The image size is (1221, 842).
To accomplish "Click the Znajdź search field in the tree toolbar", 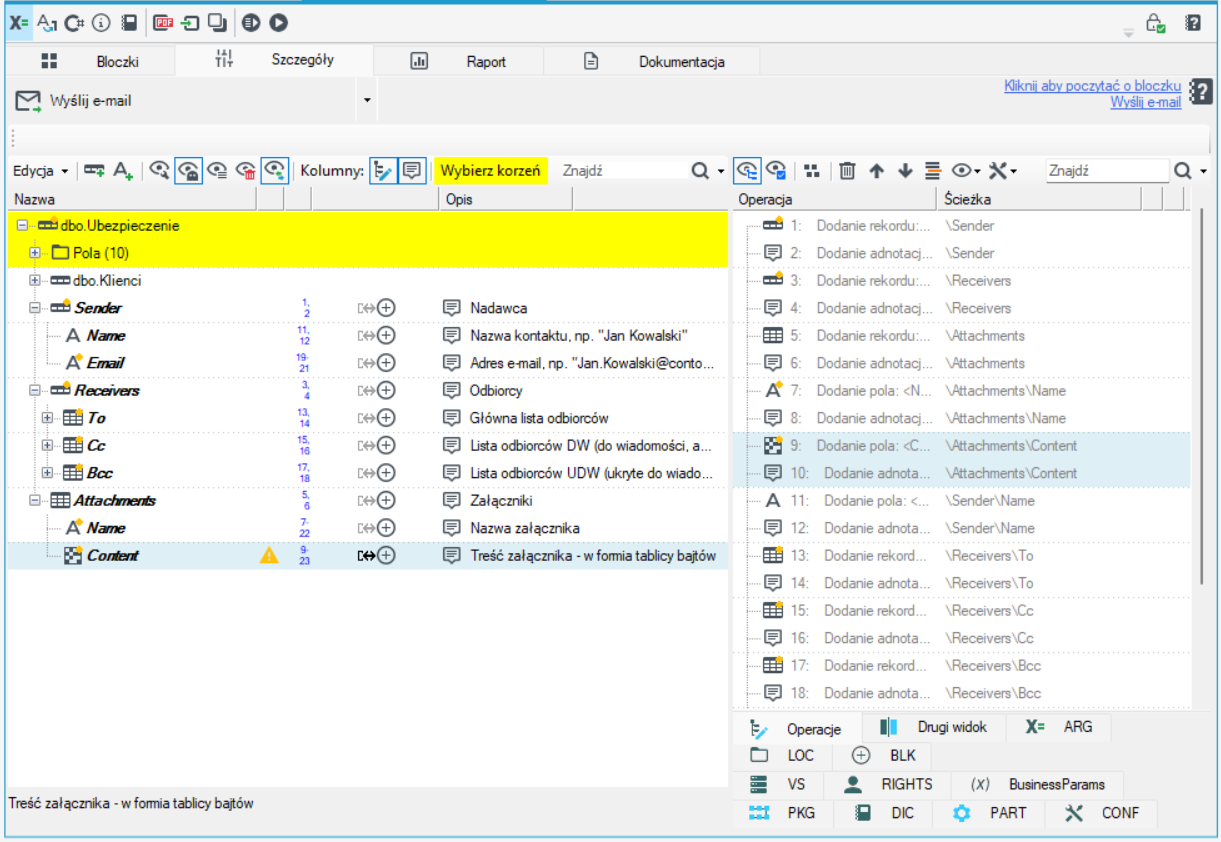I will (622, 171).
